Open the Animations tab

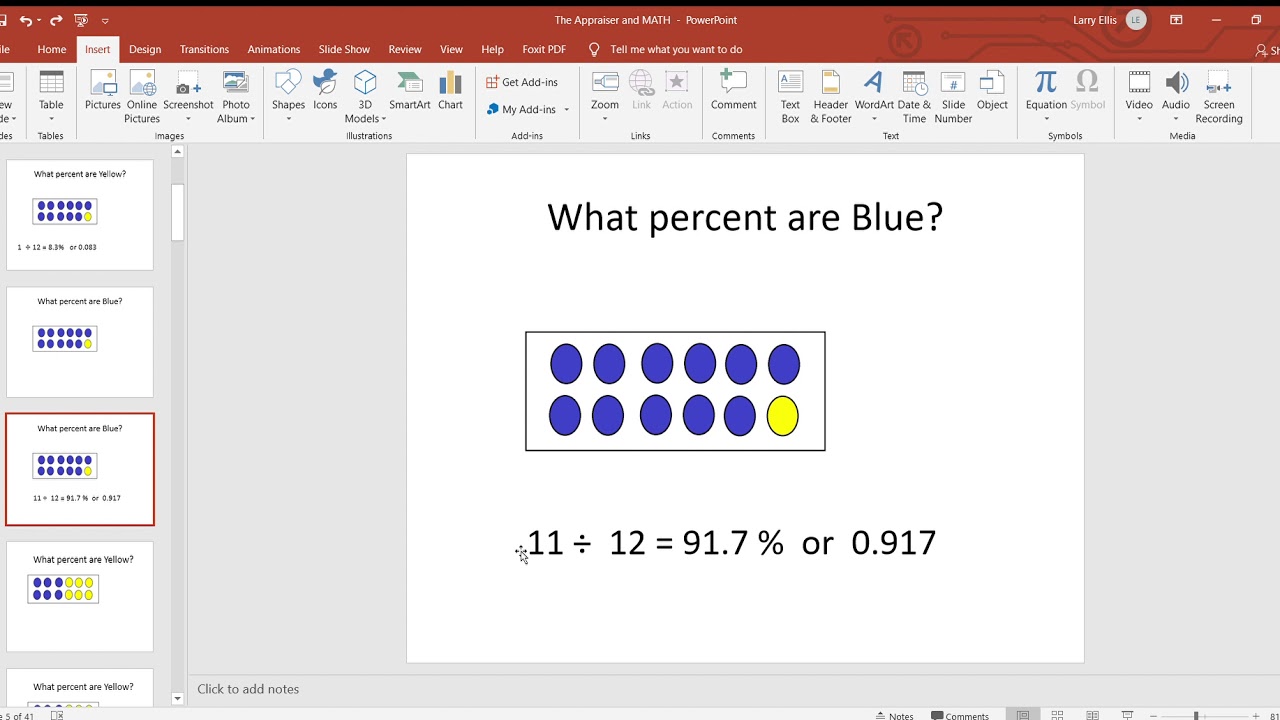pyautogui.click(x=274, y=49)
